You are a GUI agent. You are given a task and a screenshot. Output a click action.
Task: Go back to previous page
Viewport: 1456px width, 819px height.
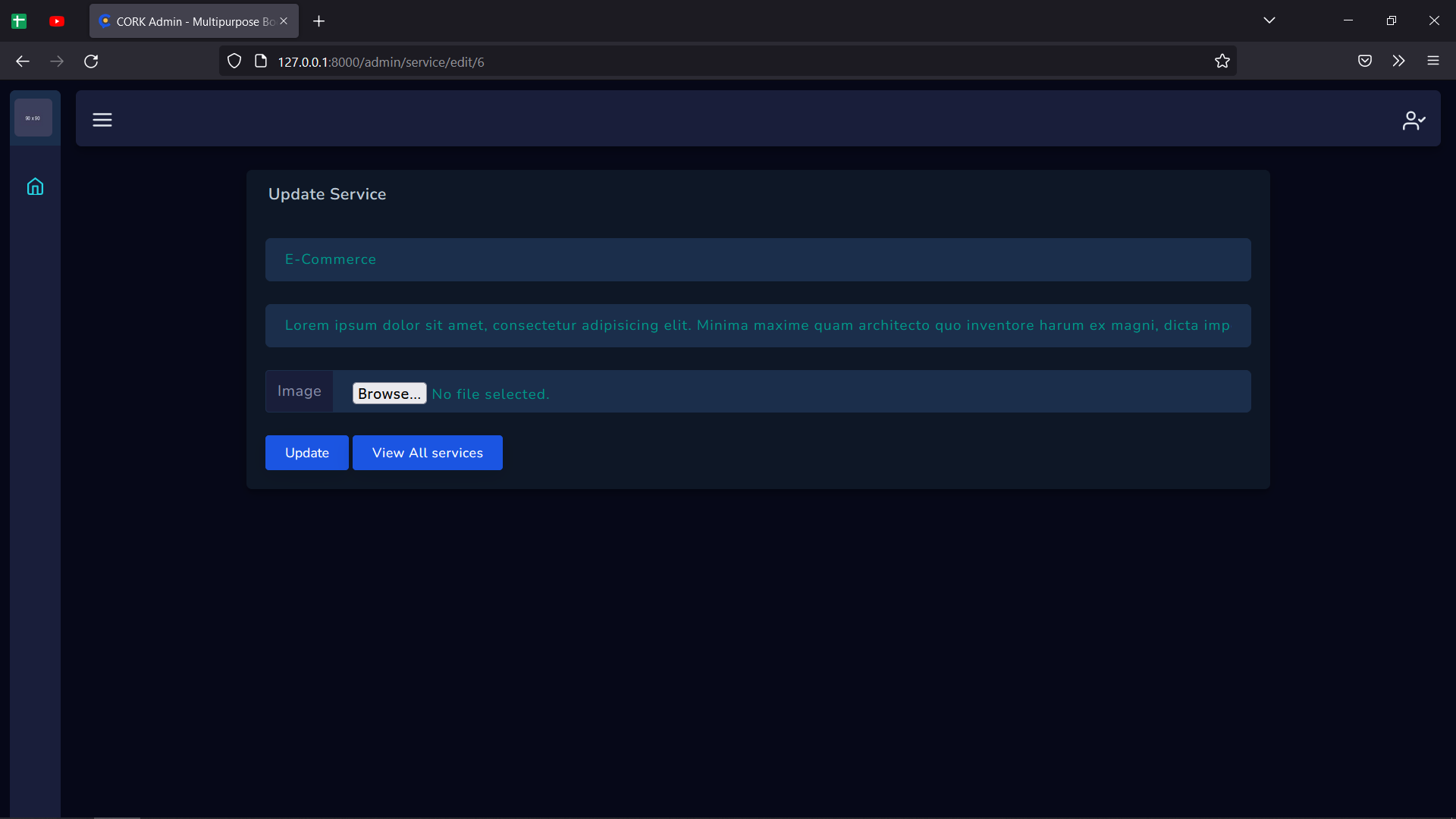(x=23, y=61)
